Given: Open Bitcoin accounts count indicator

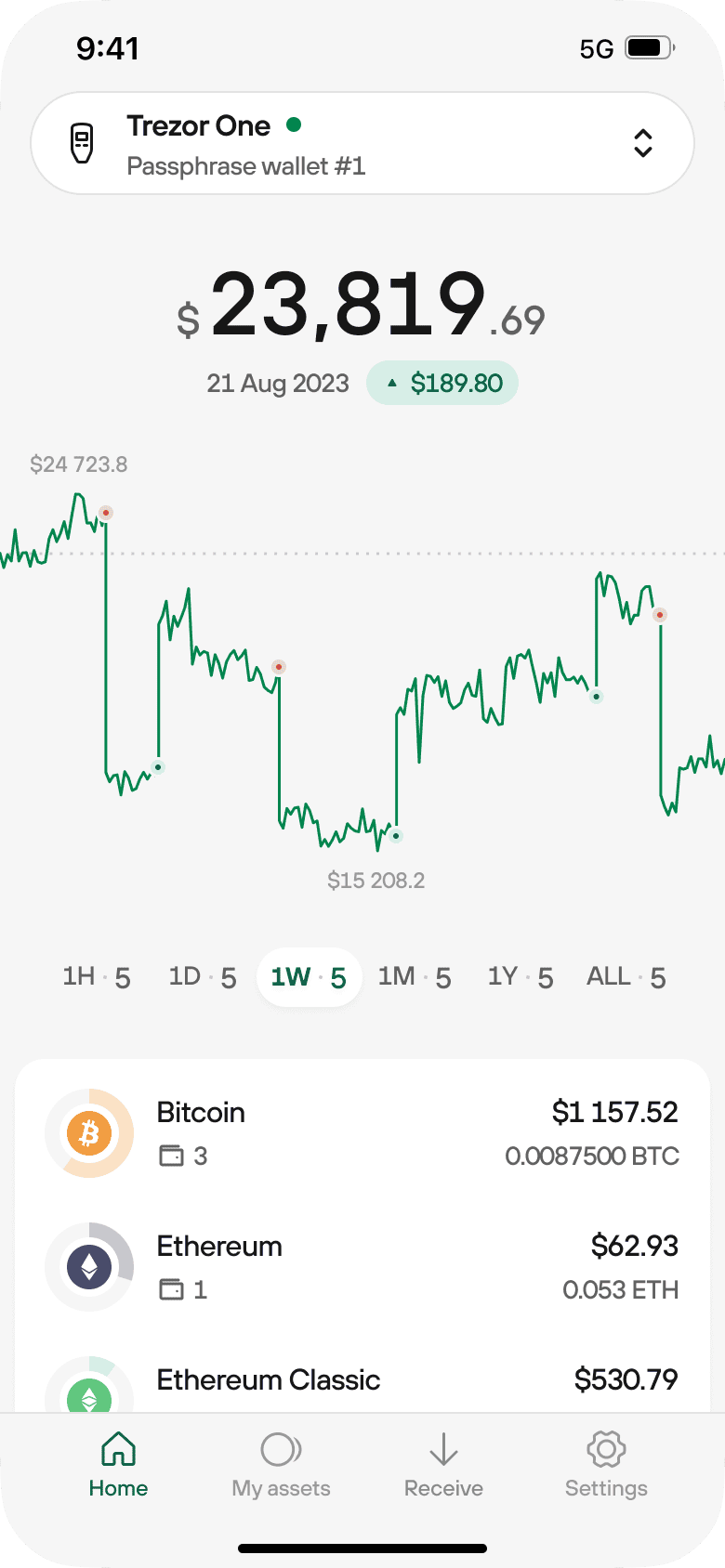Looking at the screenshot, I should (183, 1156).
